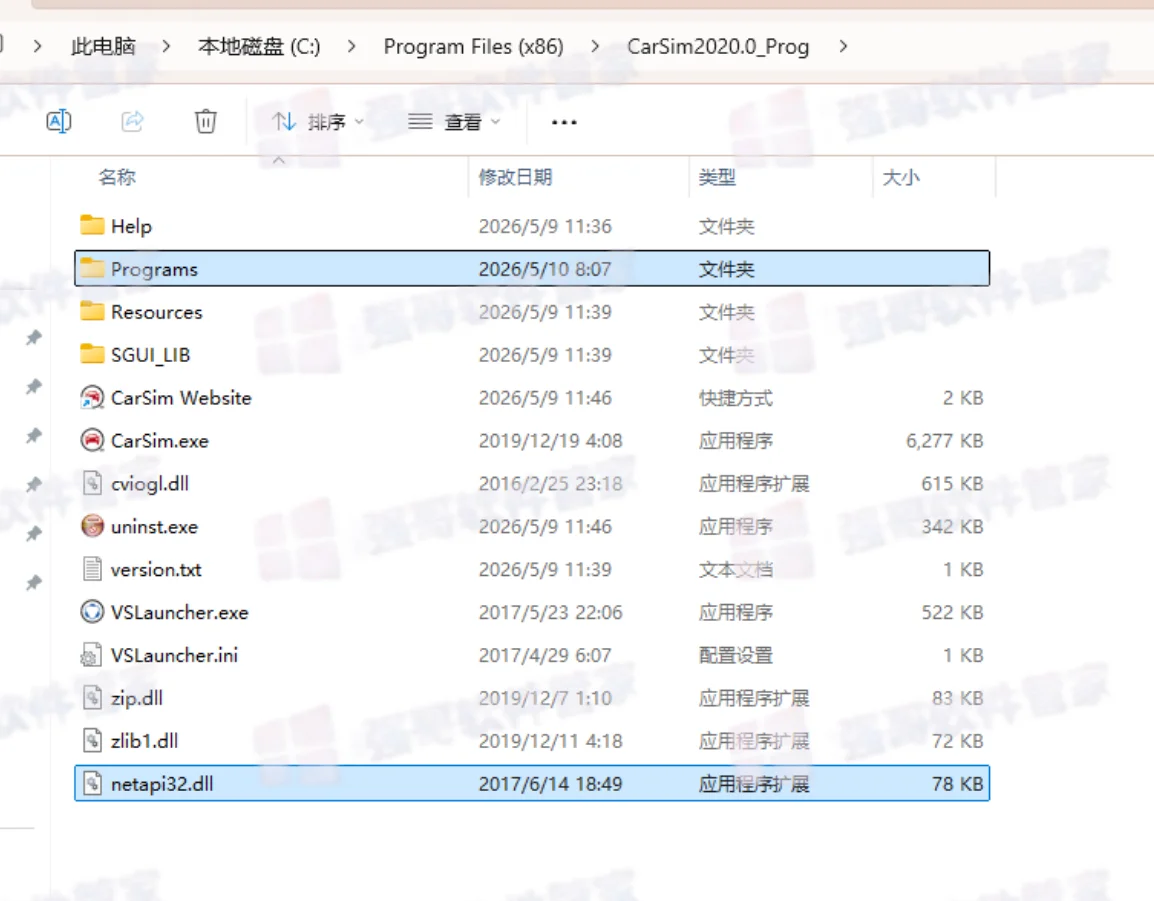
Task: Select the zlib1.dll file name
Action: pyautogui.click(x=144, y=741)
